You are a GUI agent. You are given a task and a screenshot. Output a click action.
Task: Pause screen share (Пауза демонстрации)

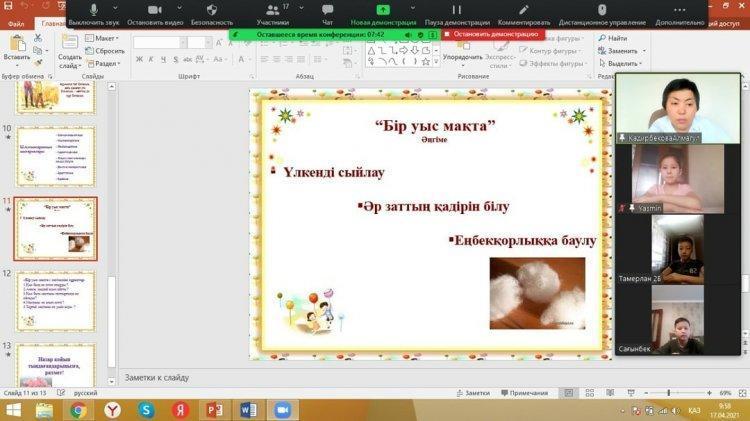coord(457,14)
